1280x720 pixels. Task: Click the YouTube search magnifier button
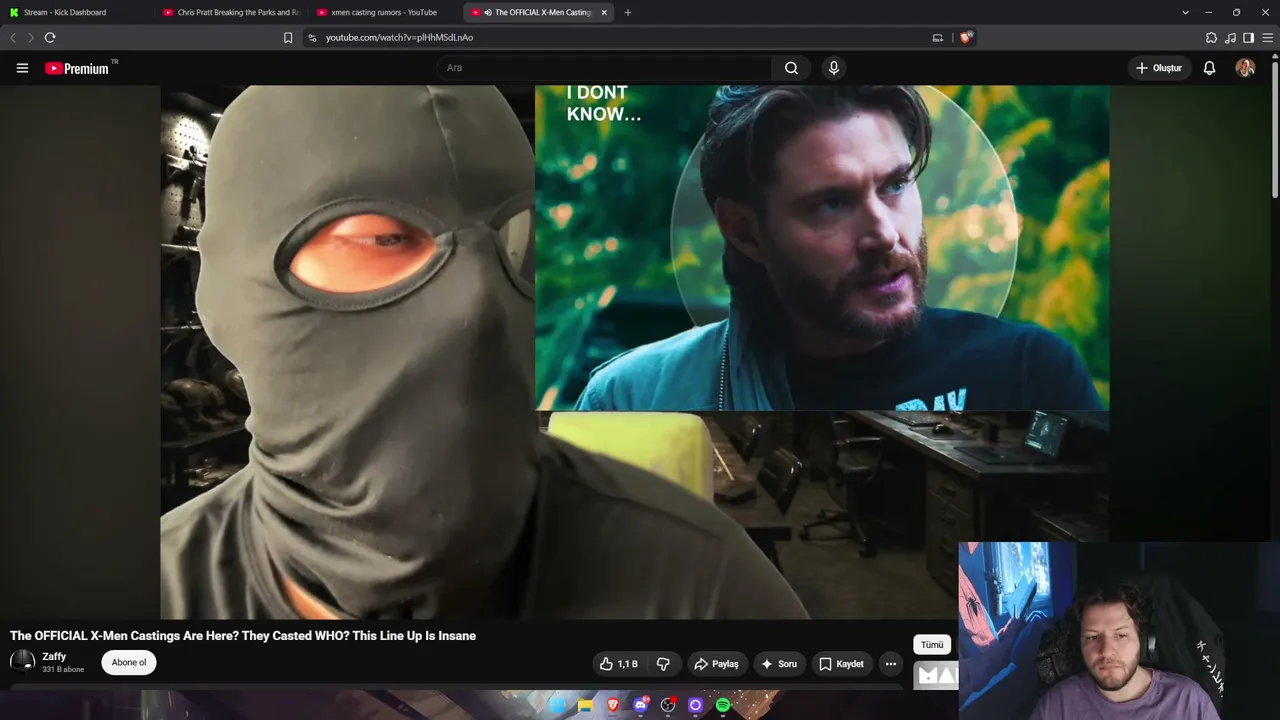point(791,68)
